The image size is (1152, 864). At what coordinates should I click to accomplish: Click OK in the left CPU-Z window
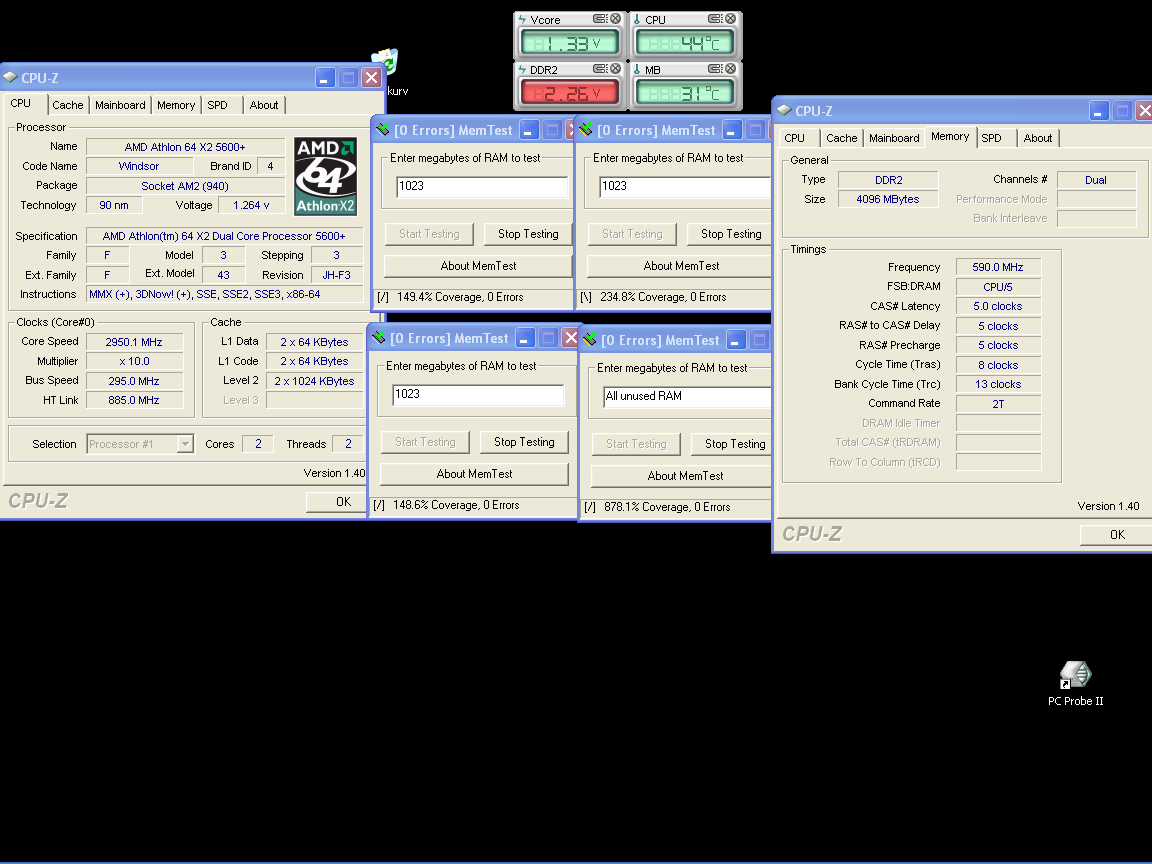(336, 502)
